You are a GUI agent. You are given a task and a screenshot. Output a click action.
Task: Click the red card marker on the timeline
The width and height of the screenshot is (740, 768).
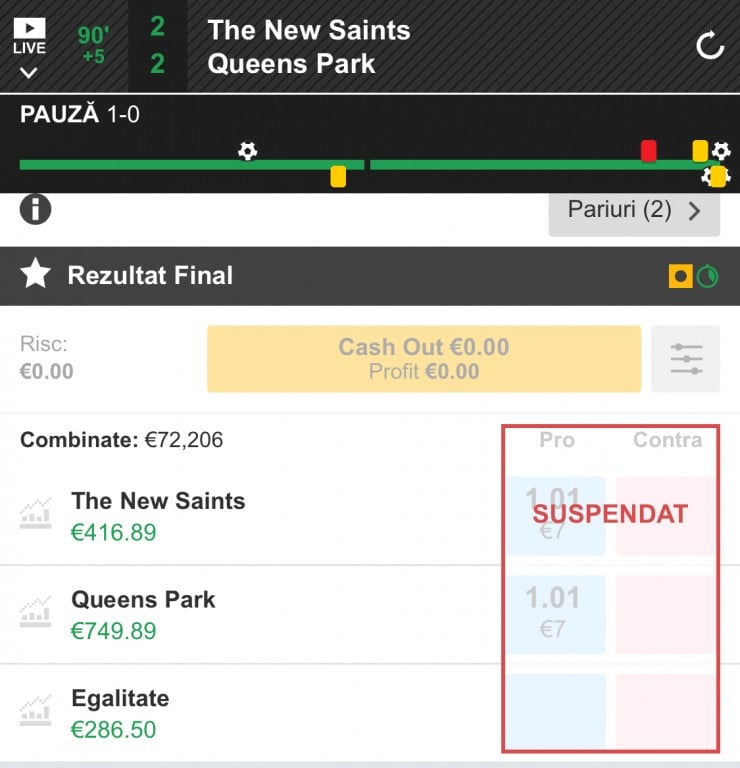[649, 151]
